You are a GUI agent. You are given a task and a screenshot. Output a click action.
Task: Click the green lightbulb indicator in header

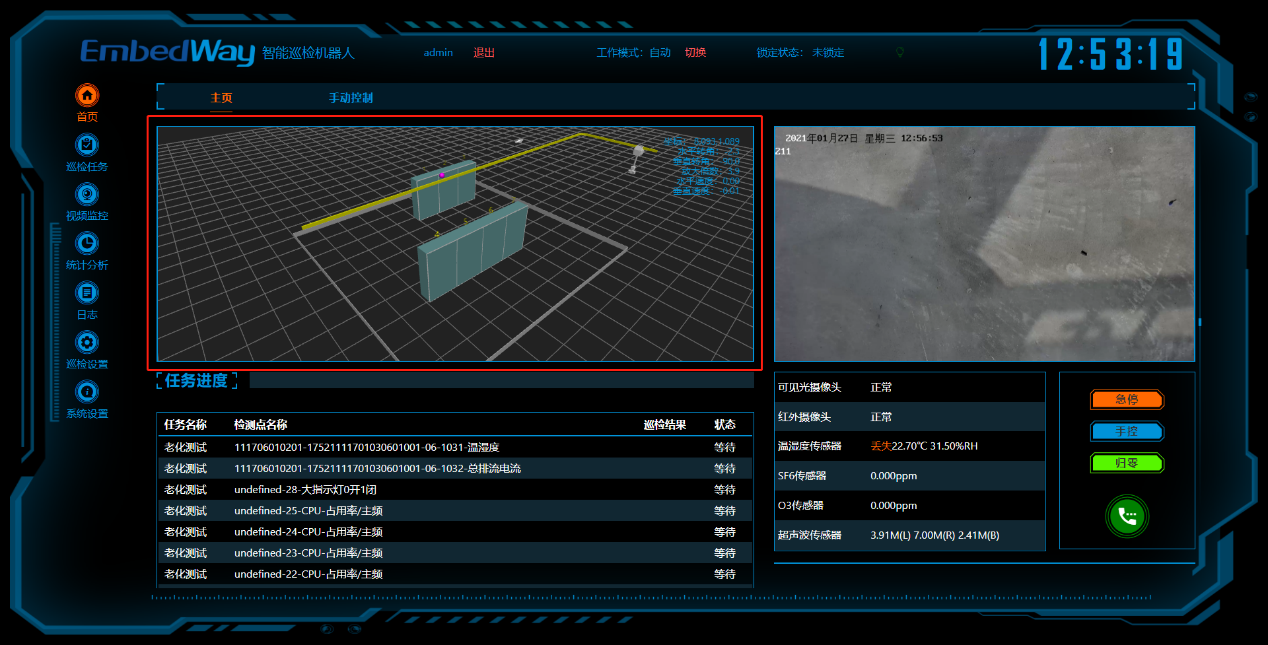[x=899, y=52]
